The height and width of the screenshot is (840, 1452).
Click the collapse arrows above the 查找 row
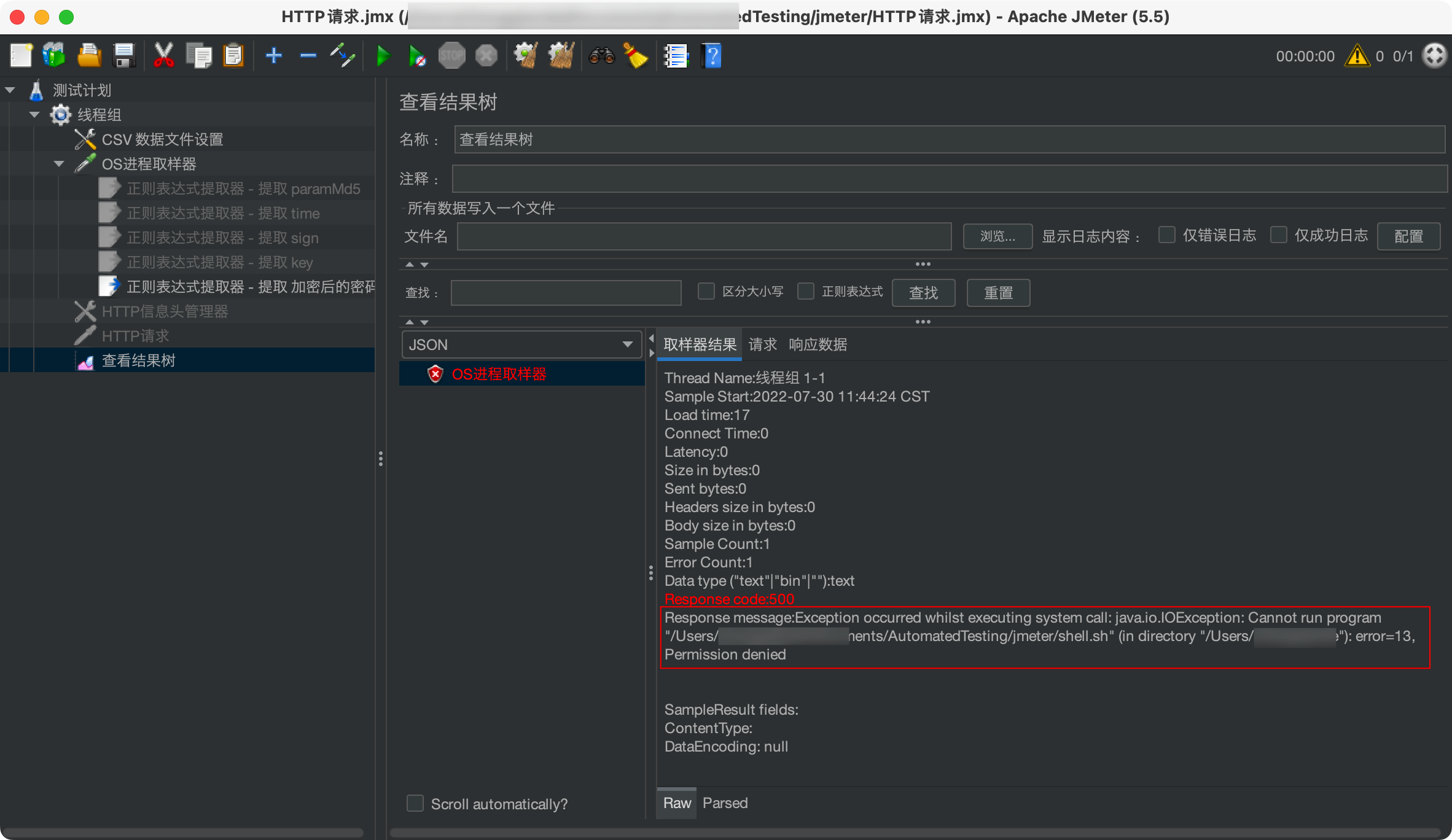[416, 264]
